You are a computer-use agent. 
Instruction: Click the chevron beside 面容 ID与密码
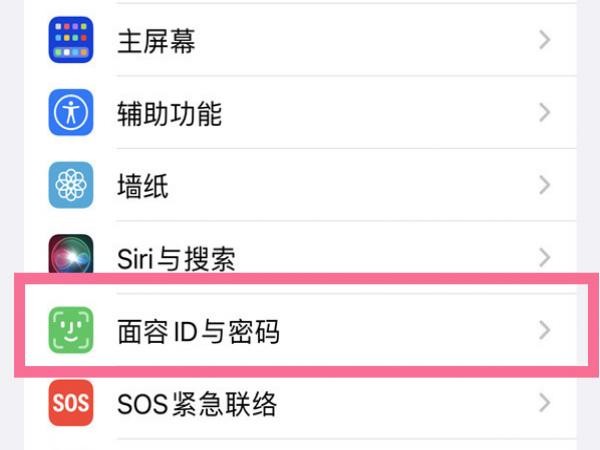coord(545,331)
